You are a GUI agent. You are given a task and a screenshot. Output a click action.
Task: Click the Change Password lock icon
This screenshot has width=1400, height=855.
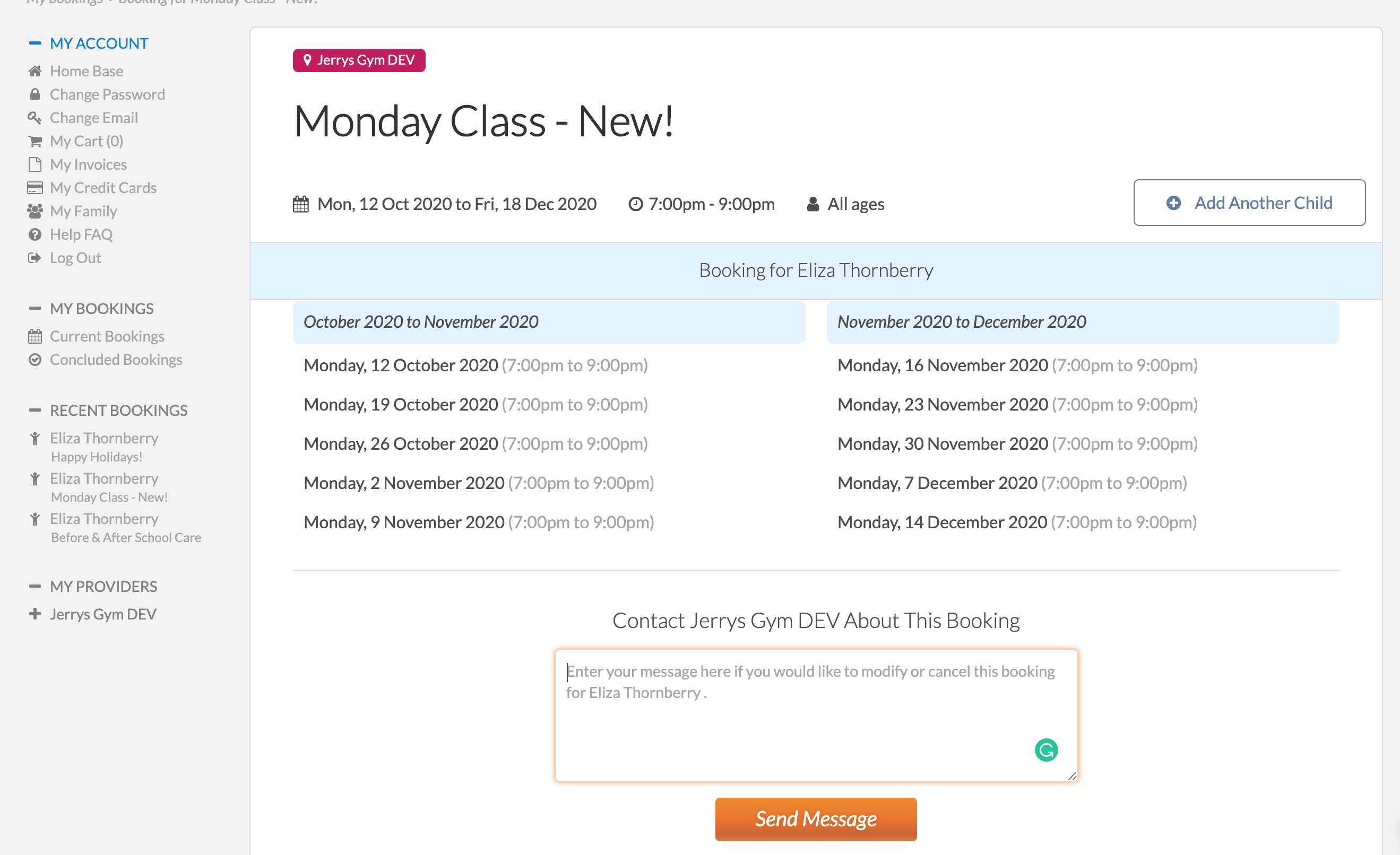(x=34, y=94)
